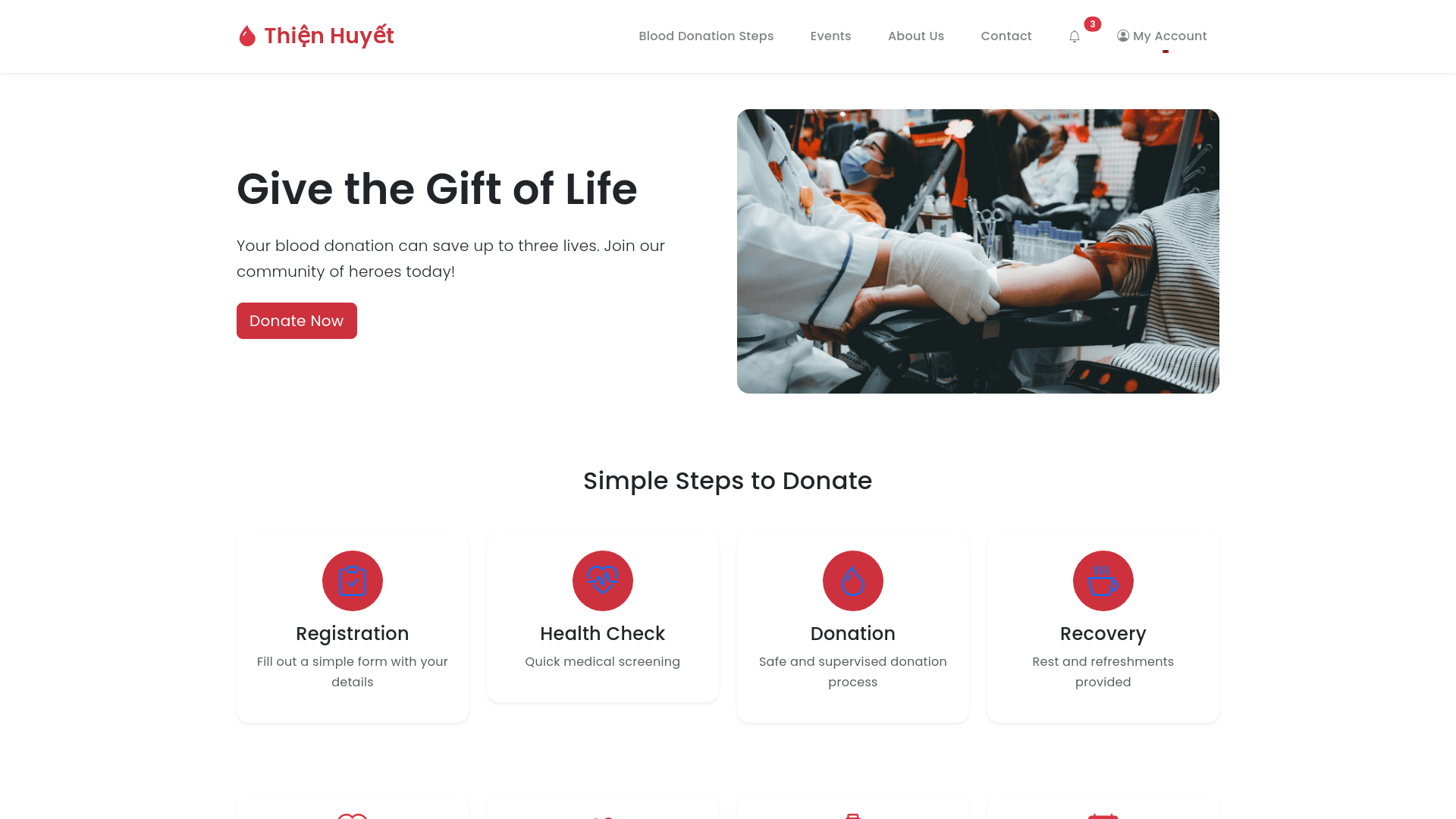Select the Registration clipboard icon
The image size is (1456, 819).
[x=353, y=581]
